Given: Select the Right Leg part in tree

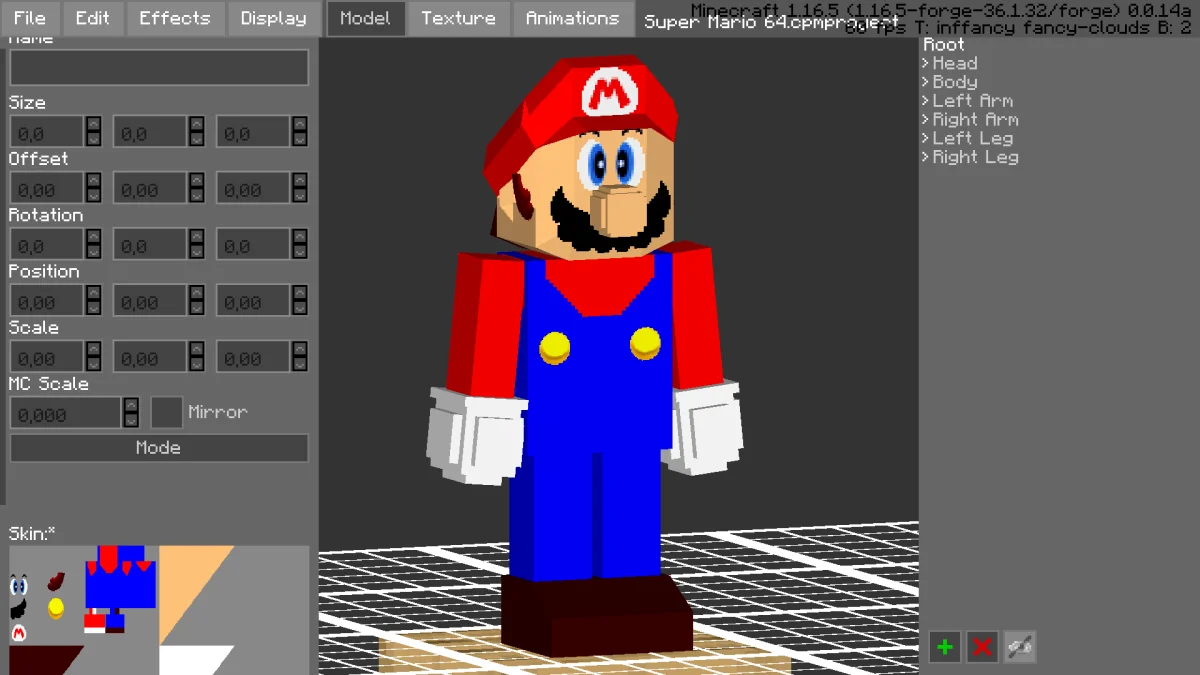Looking at the screenshot, I should pyautogui.click(x=976, y=157).
